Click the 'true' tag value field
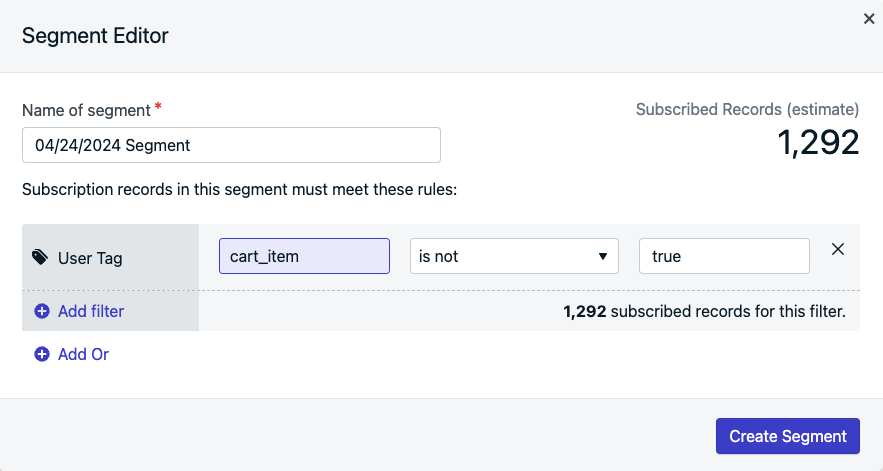 (724, 256)
